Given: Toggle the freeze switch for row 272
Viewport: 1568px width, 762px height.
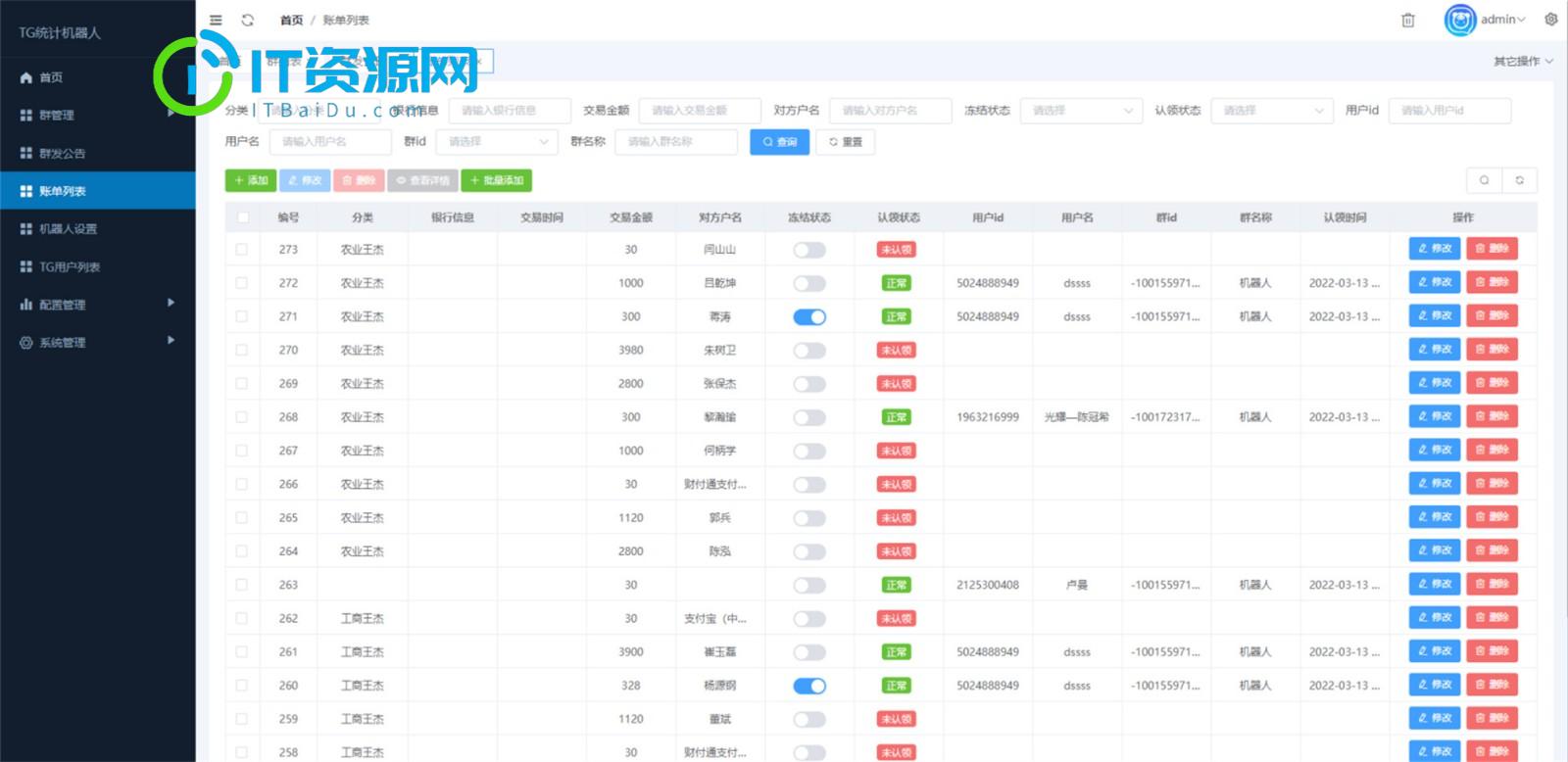Looking at the screenshot, I should pyautogui.click(x=809, y=283).
